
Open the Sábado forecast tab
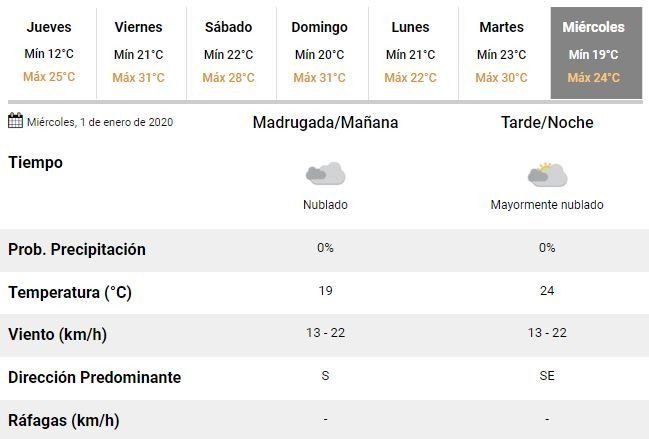tap(228, 53)
